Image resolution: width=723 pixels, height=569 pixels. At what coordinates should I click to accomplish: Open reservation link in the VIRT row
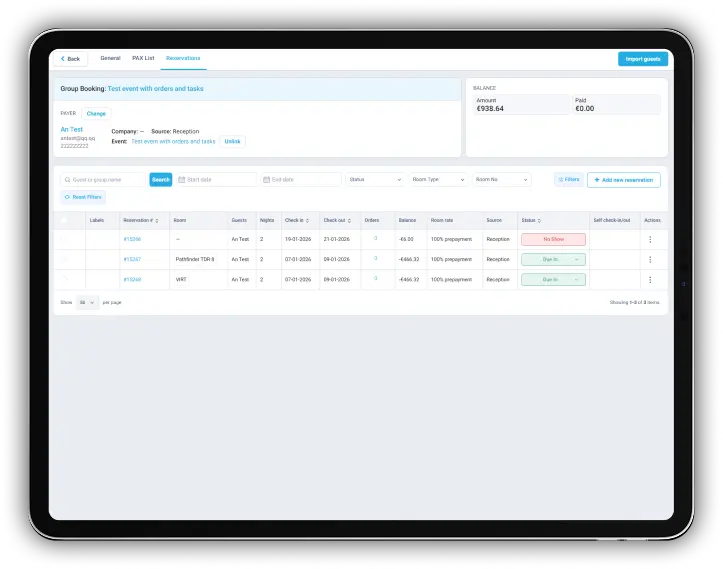132,279
